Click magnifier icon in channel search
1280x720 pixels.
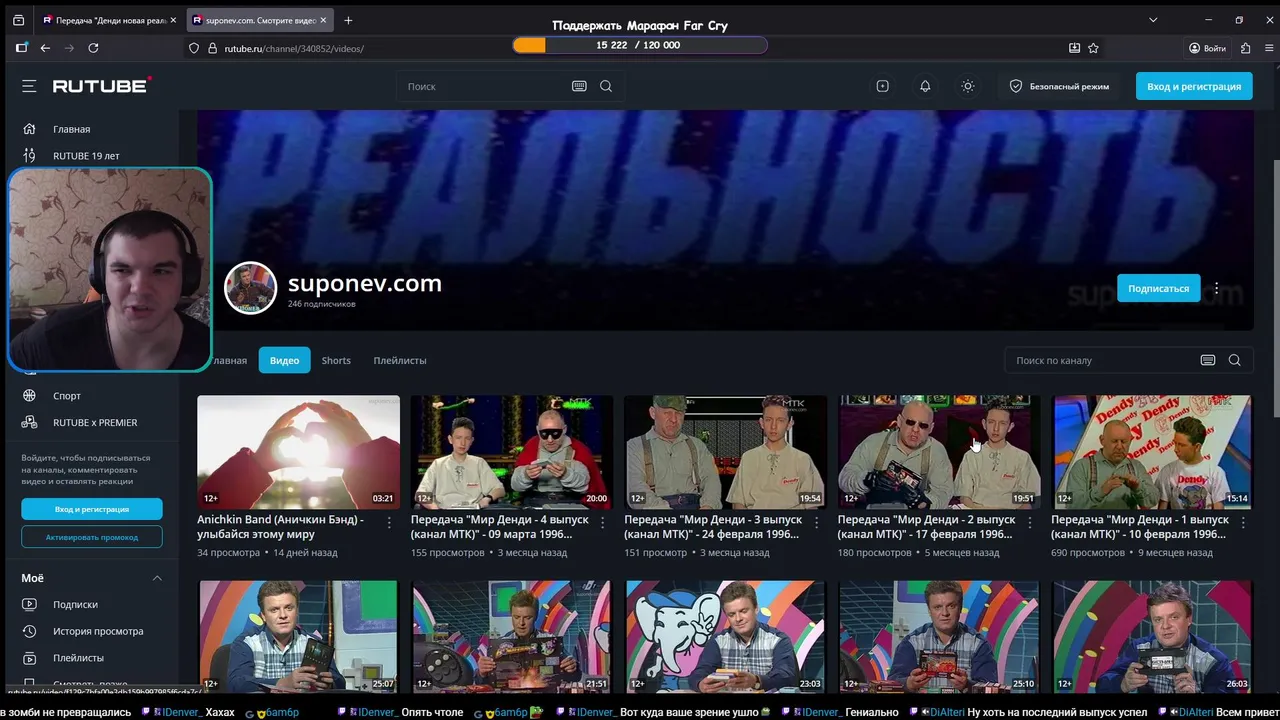click(x=1234, y=360)
